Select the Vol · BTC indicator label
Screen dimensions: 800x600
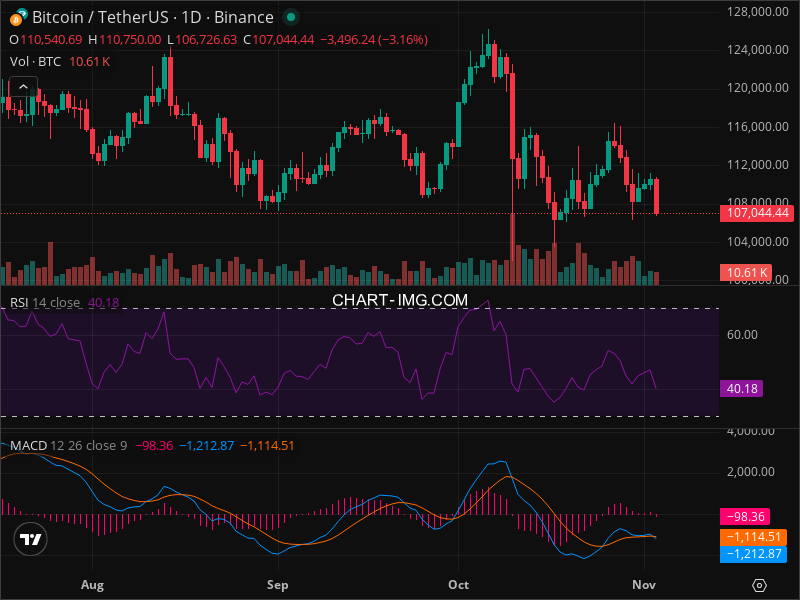click(x=36, y=61)
